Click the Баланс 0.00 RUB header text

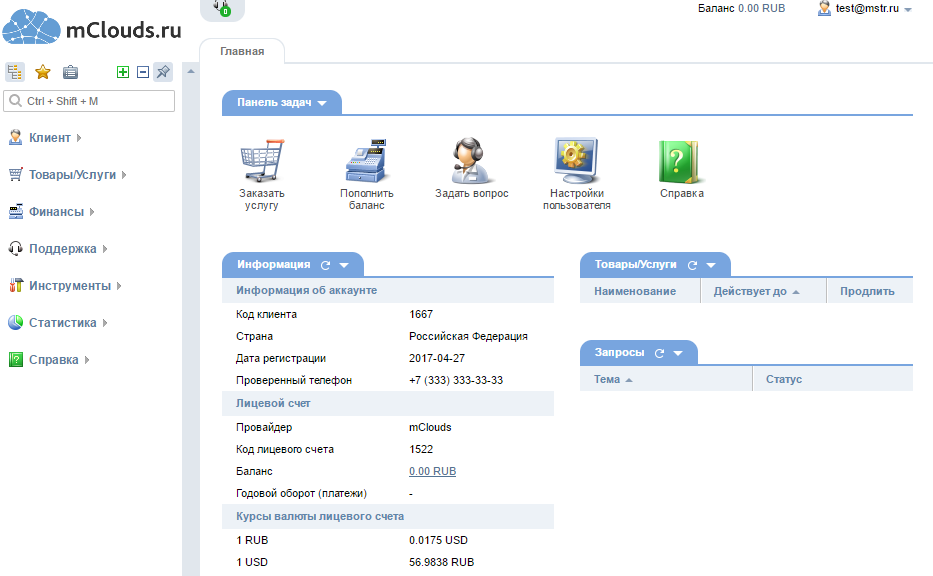(x=741, y=8)
